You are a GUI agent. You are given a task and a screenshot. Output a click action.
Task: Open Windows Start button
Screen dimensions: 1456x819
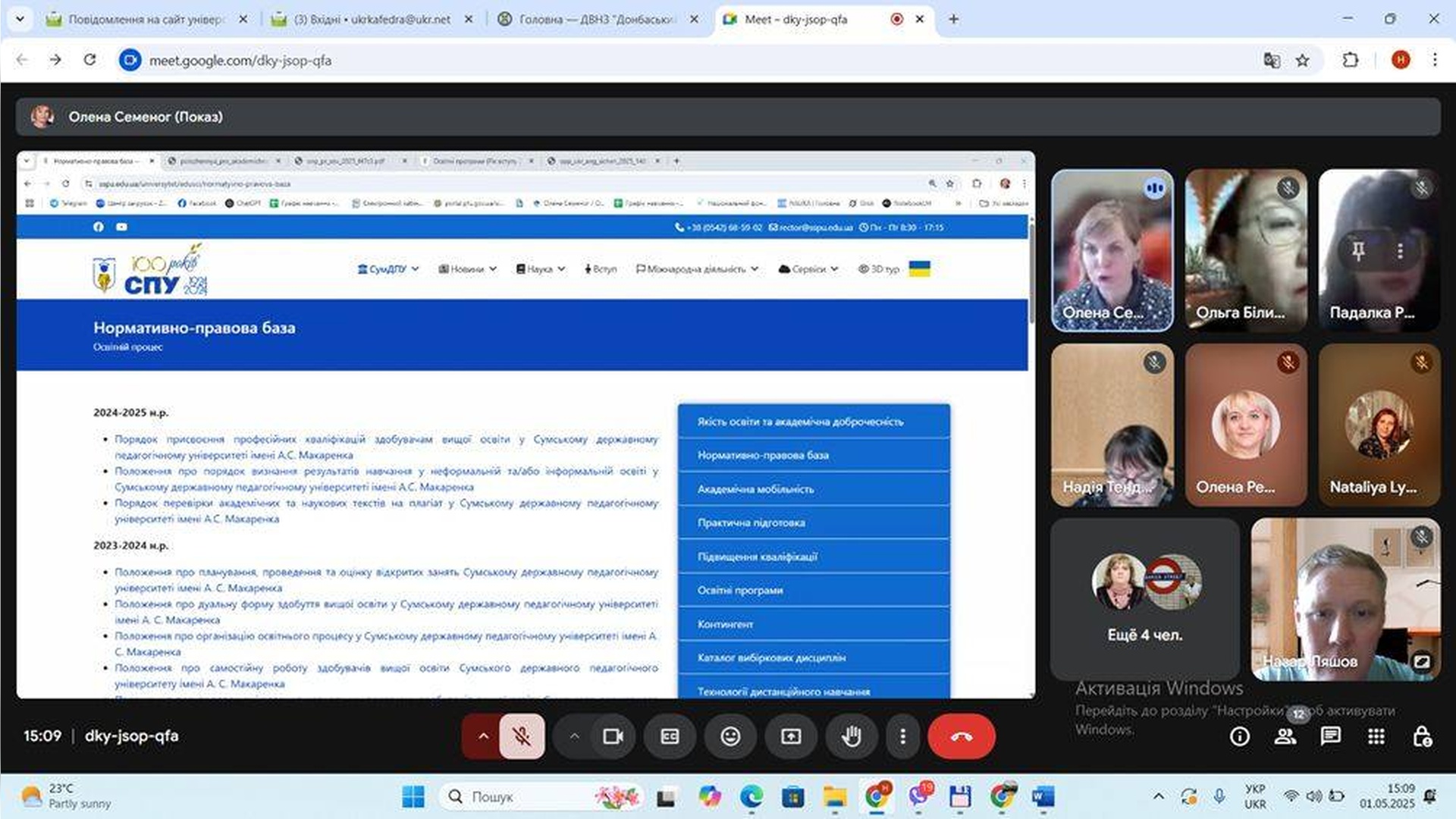(413, 797)
